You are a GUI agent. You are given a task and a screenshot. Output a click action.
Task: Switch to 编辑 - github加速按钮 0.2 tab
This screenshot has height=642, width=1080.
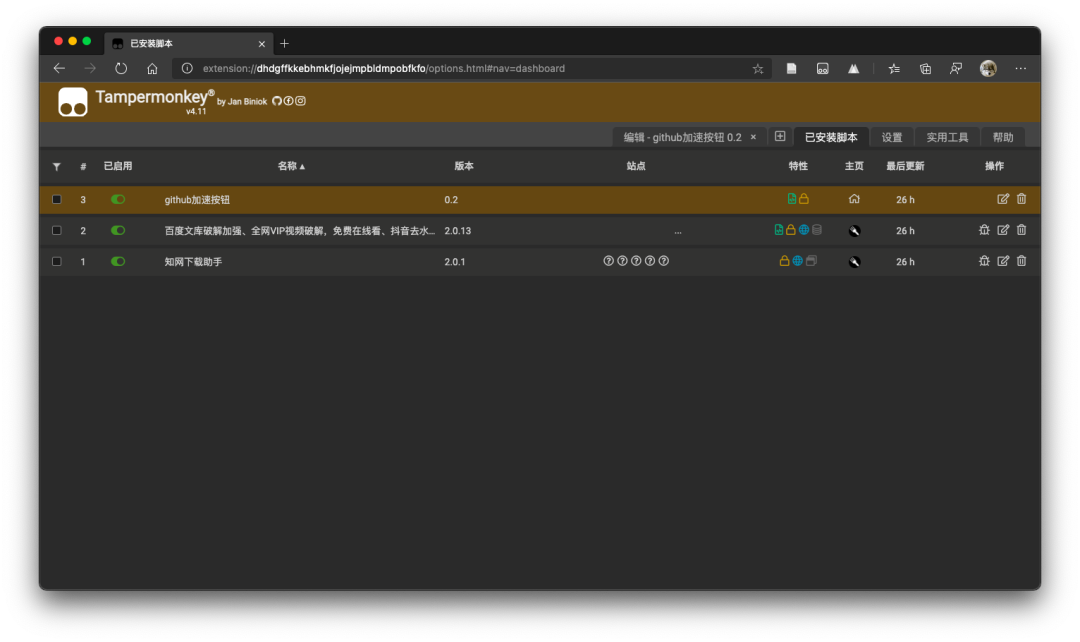[682, 137]
